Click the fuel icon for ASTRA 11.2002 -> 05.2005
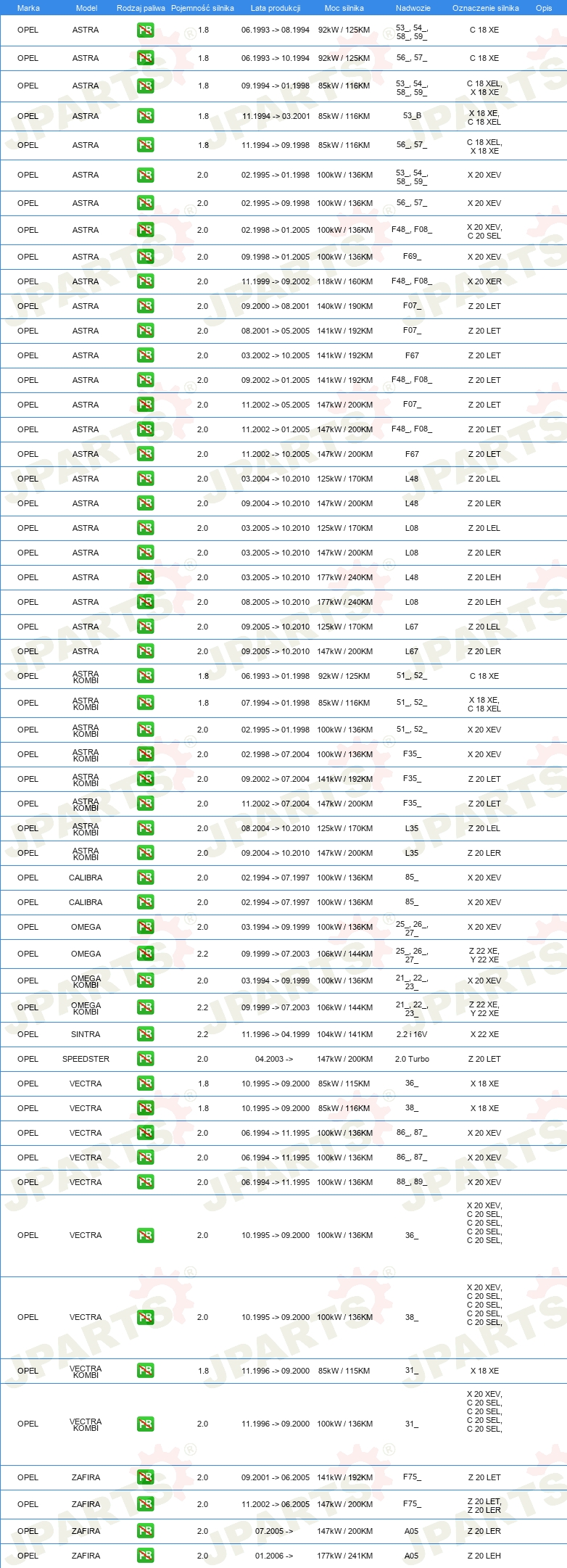Screen dimensions: 567x1568 point(145,405)
